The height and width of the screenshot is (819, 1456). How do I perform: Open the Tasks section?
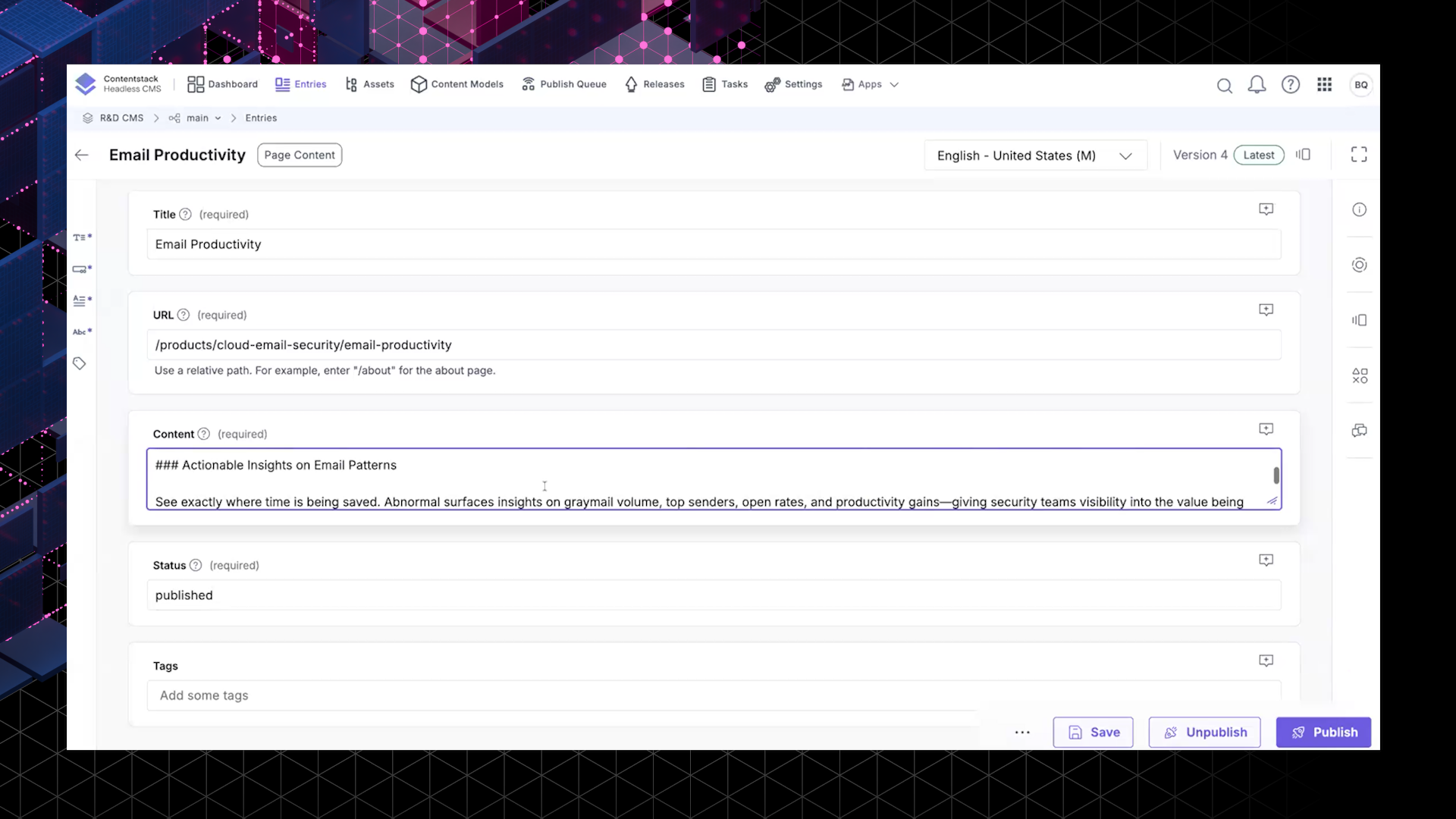(x=725, y=84)
